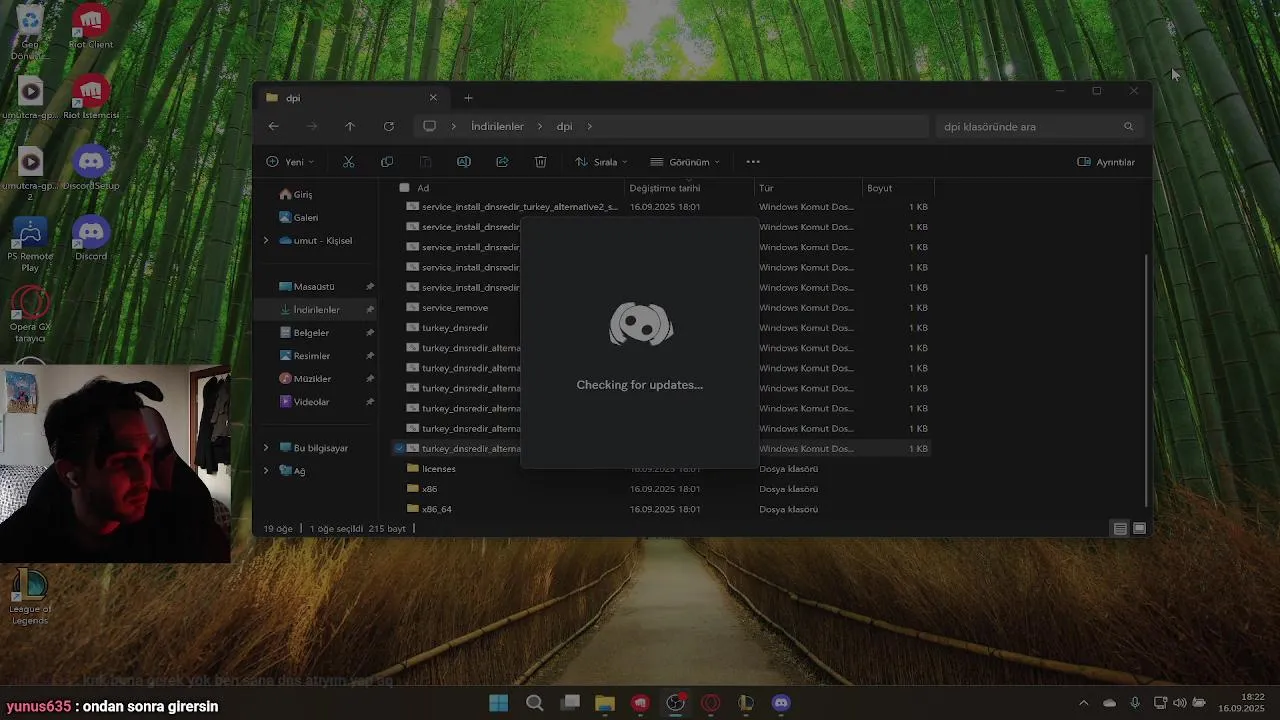
Task: Click File Explorer taskbar icon
Action: click(605, 703)
